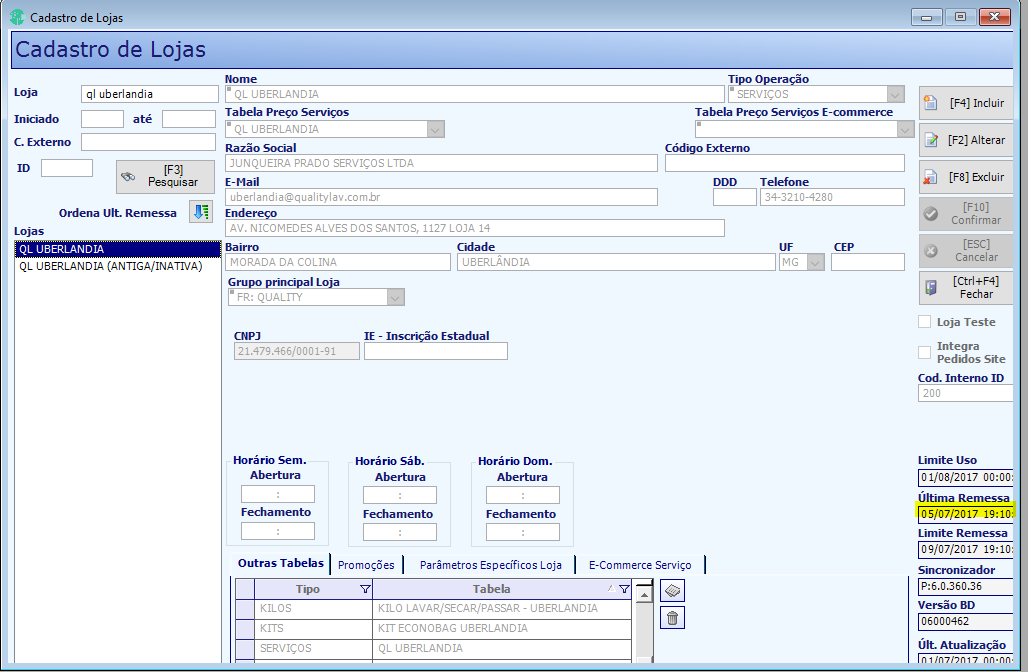
Task: Click the grid's vertical scrollbar up arrow
Action: [644, 594]
